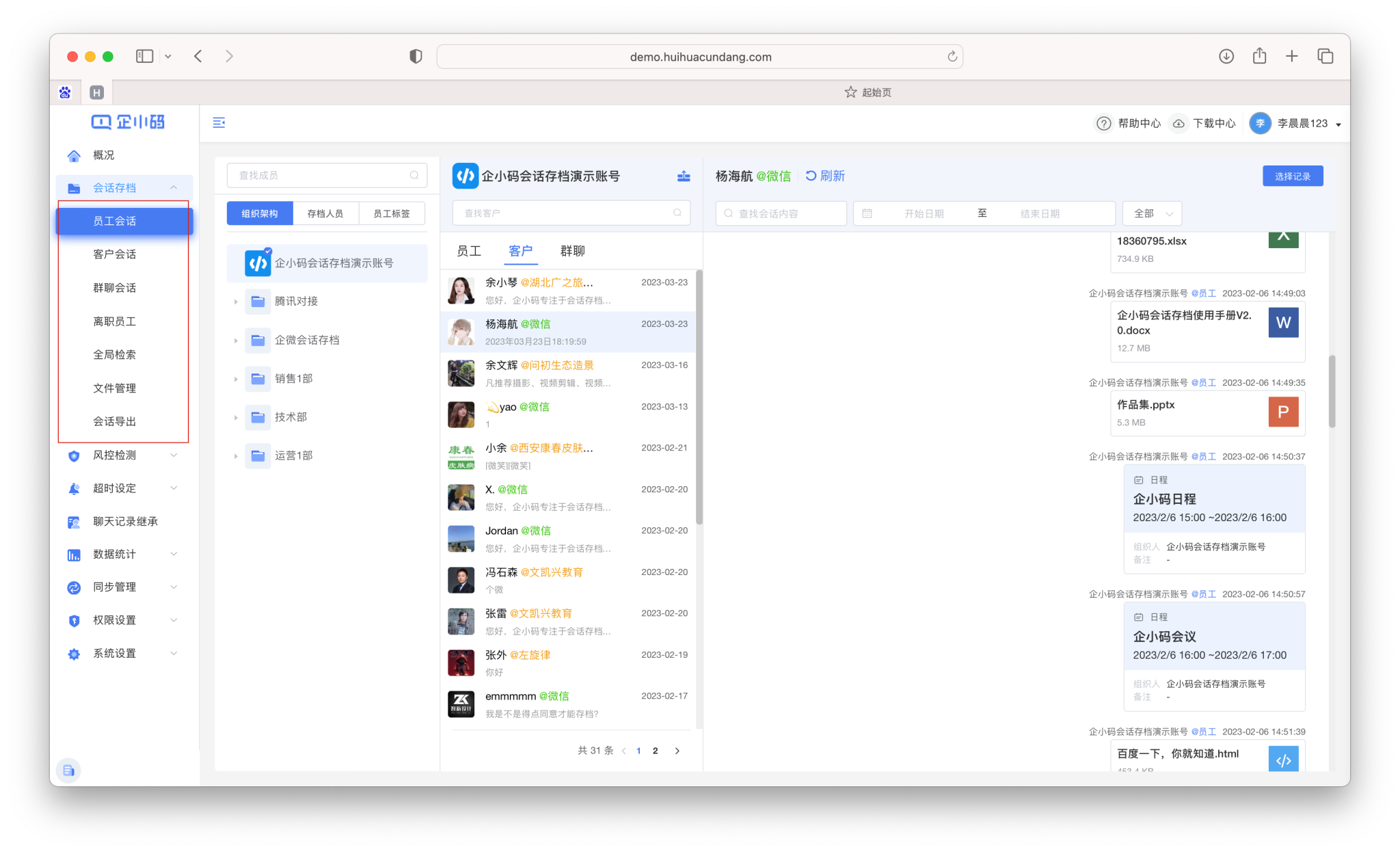Switch to the 群聊 tab

pos(573,251)
